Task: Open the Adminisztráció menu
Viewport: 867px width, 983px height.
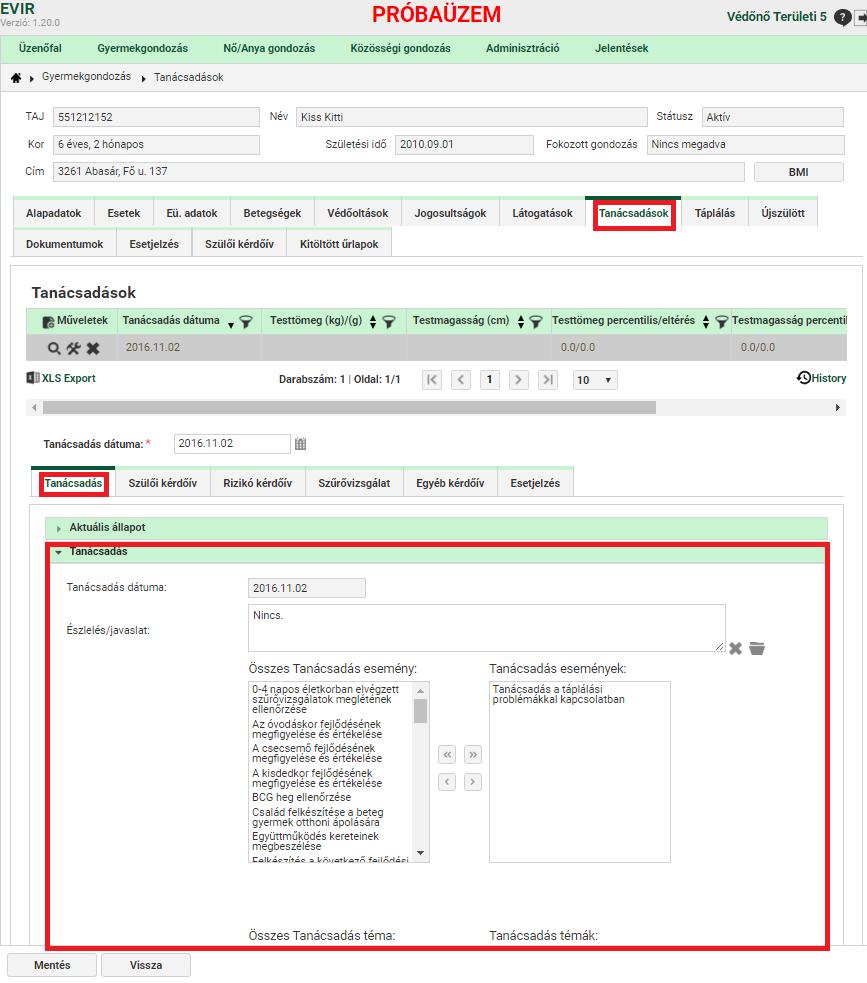Action: 522,48
